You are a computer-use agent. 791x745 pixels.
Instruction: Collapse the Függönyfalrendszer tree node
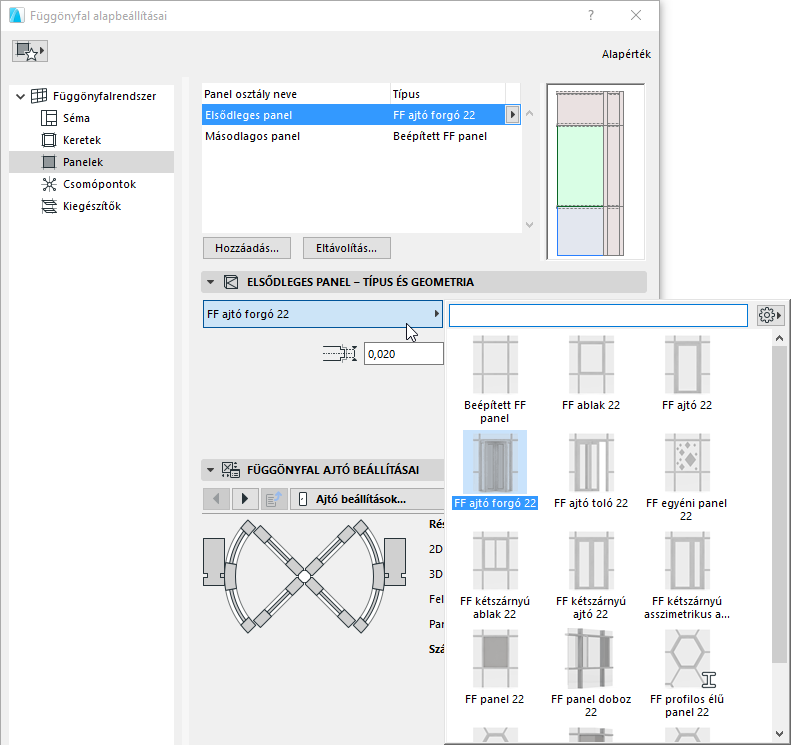(x=20, y=96)
